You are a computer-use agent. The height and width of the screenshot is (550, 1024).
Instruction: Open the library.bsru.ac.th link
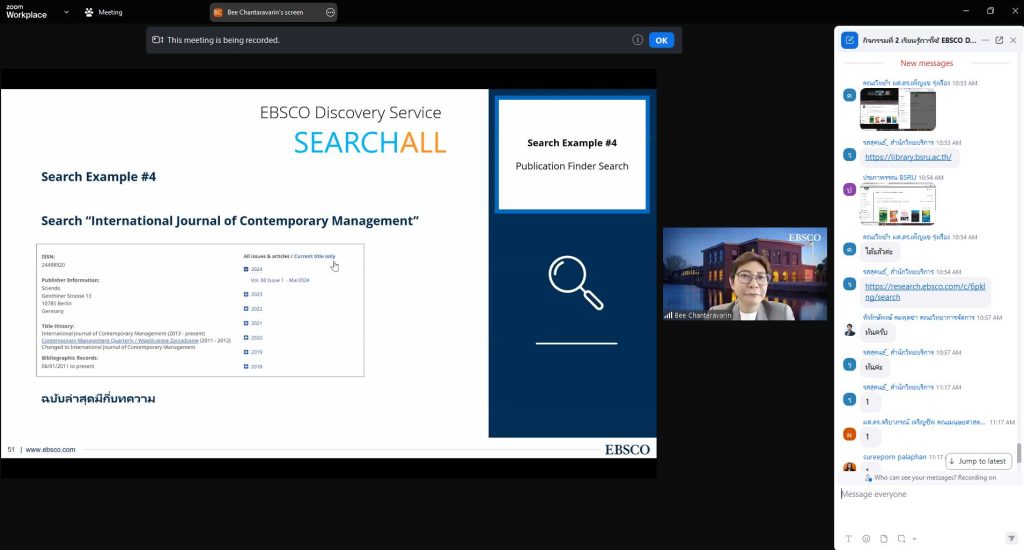(x=908, y=157)
